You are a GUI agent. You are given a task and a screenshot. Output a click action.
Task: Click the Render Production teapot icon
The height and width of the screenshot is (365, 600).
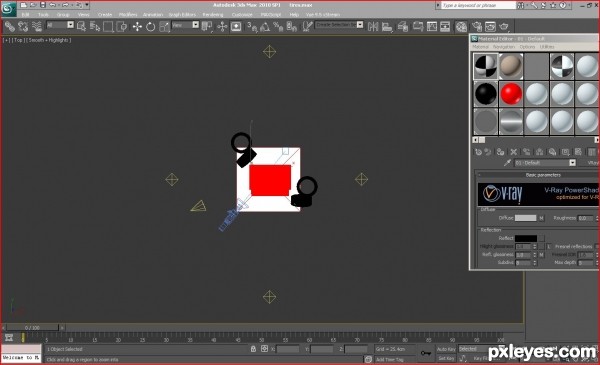click(x=504, y=26)
